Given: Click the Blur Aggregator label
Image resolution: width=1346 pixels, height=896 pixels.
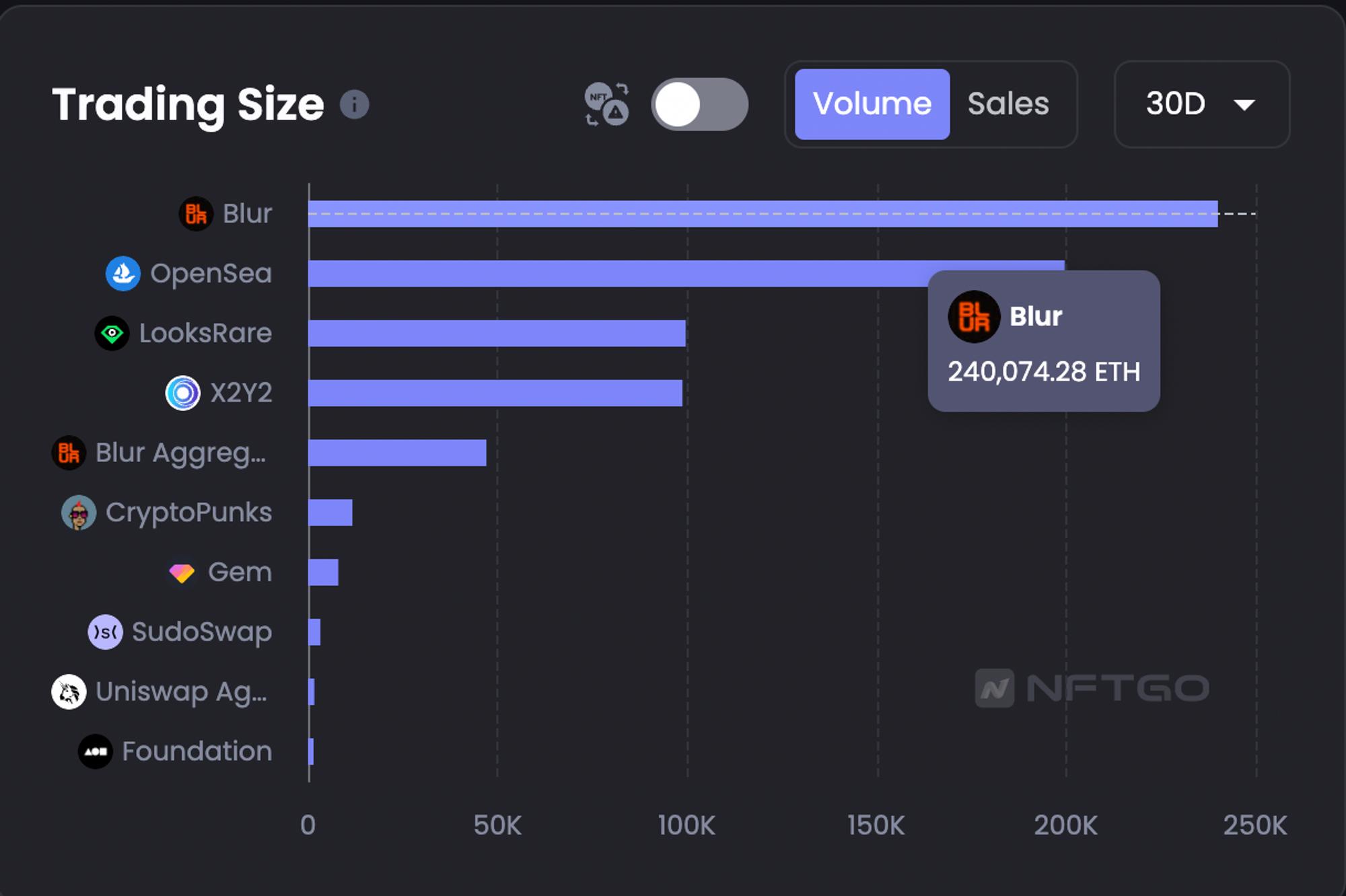Looking at the screenshot, I should pyautogui.click(x=180, y=453).
